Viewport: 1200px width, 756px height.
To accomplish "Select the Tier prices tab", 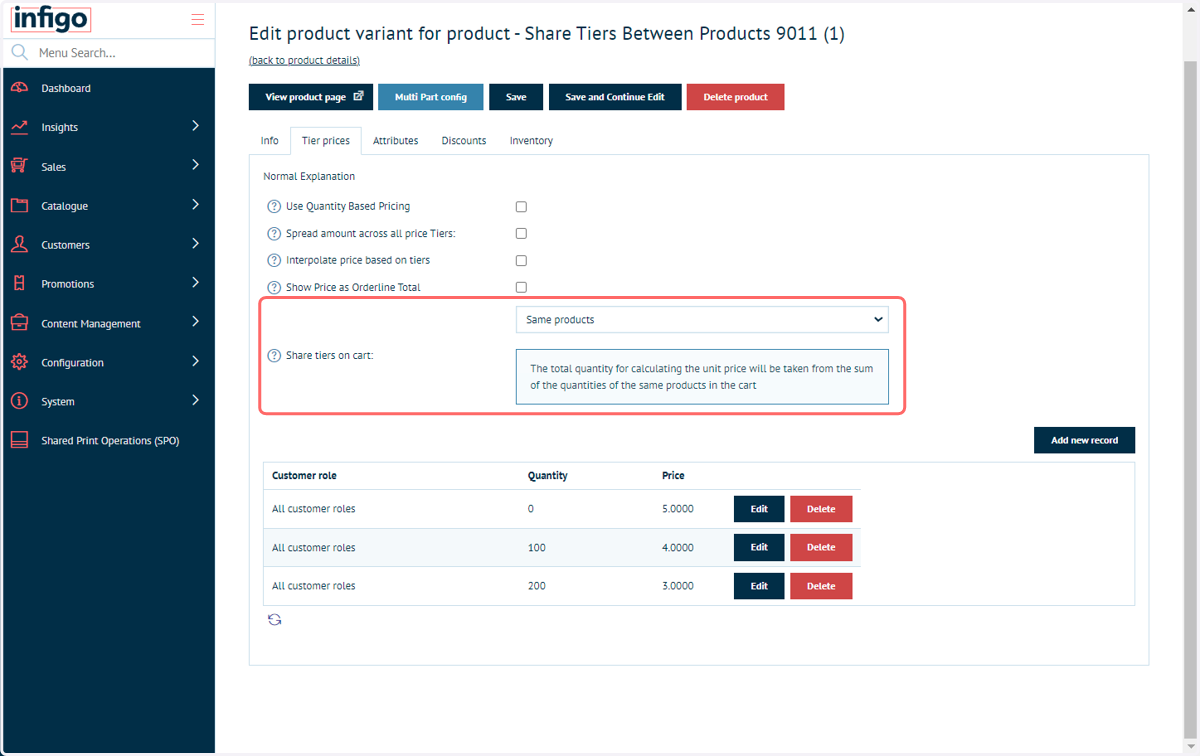I will tap(326, 141).
